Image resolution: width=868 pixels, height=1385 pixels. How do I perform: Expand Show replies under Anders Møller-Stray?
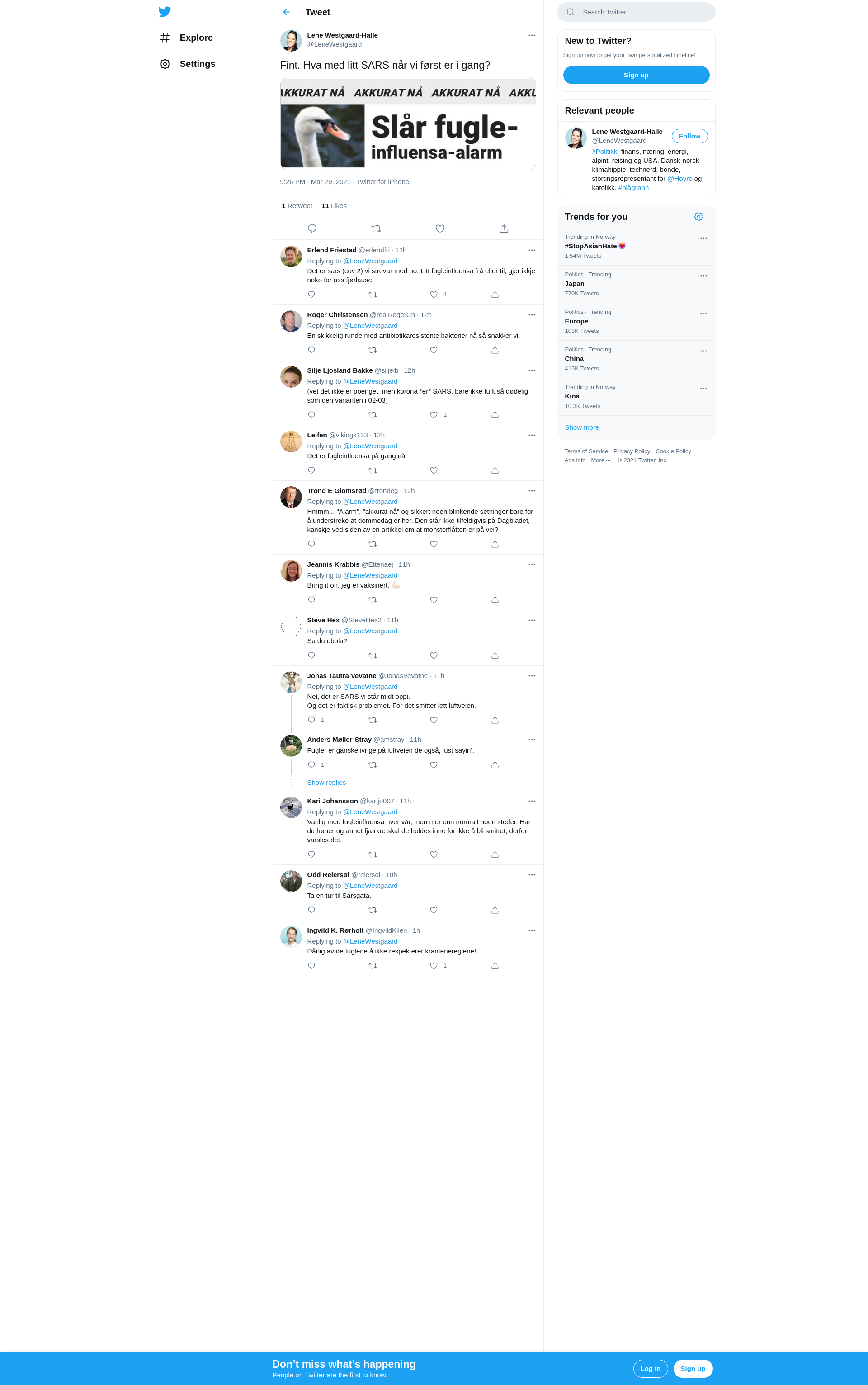[x=326, y=783]
